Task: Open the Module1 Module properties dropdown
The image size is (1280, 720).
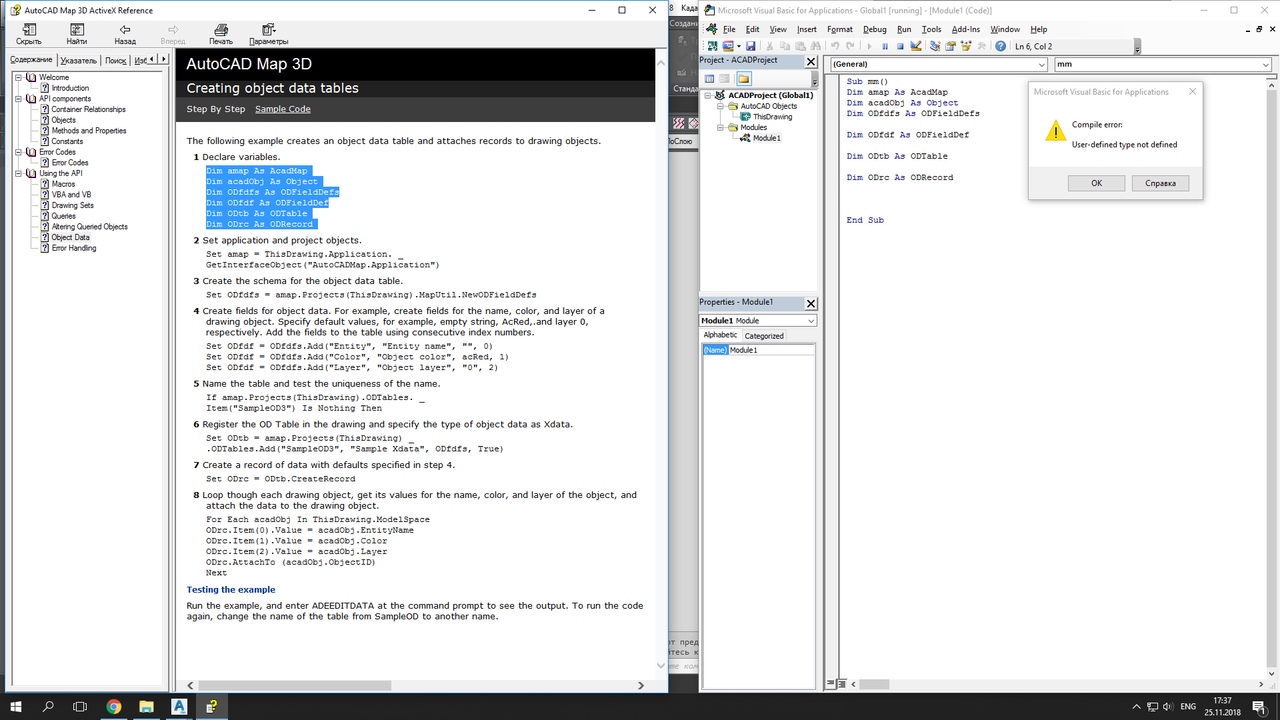Action: tap(810, 321)
